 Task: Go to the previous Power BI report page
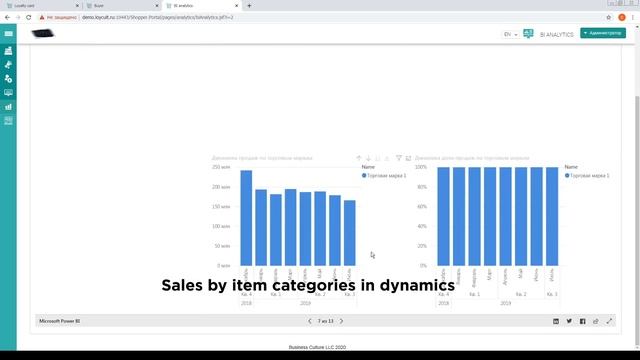pyautogui.click(x=309, y=321)
